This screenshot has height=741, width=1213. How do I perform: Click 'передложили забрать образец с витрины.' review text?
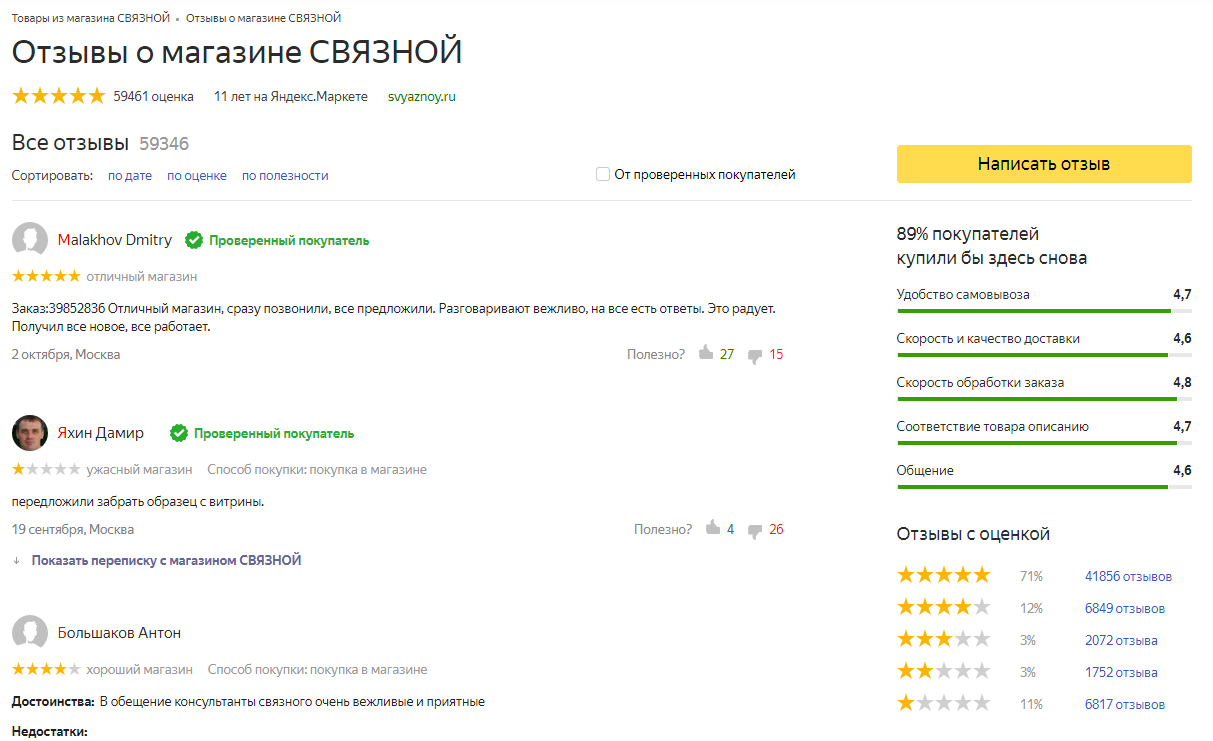(x=138, y=501)
